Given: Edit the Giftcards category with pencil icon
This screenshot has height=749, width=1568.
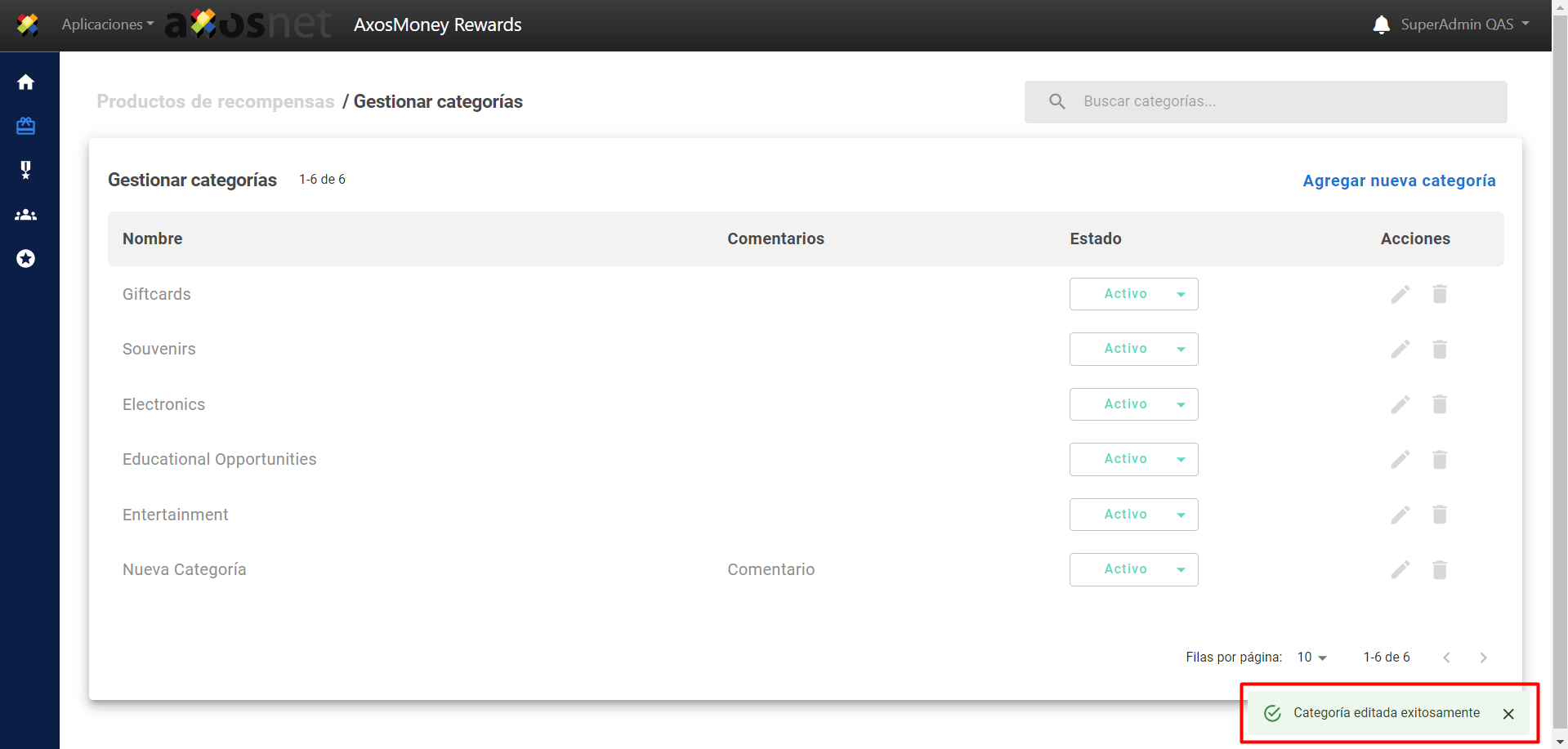Looking at the screenshot, I should (x=1400, y=294).
